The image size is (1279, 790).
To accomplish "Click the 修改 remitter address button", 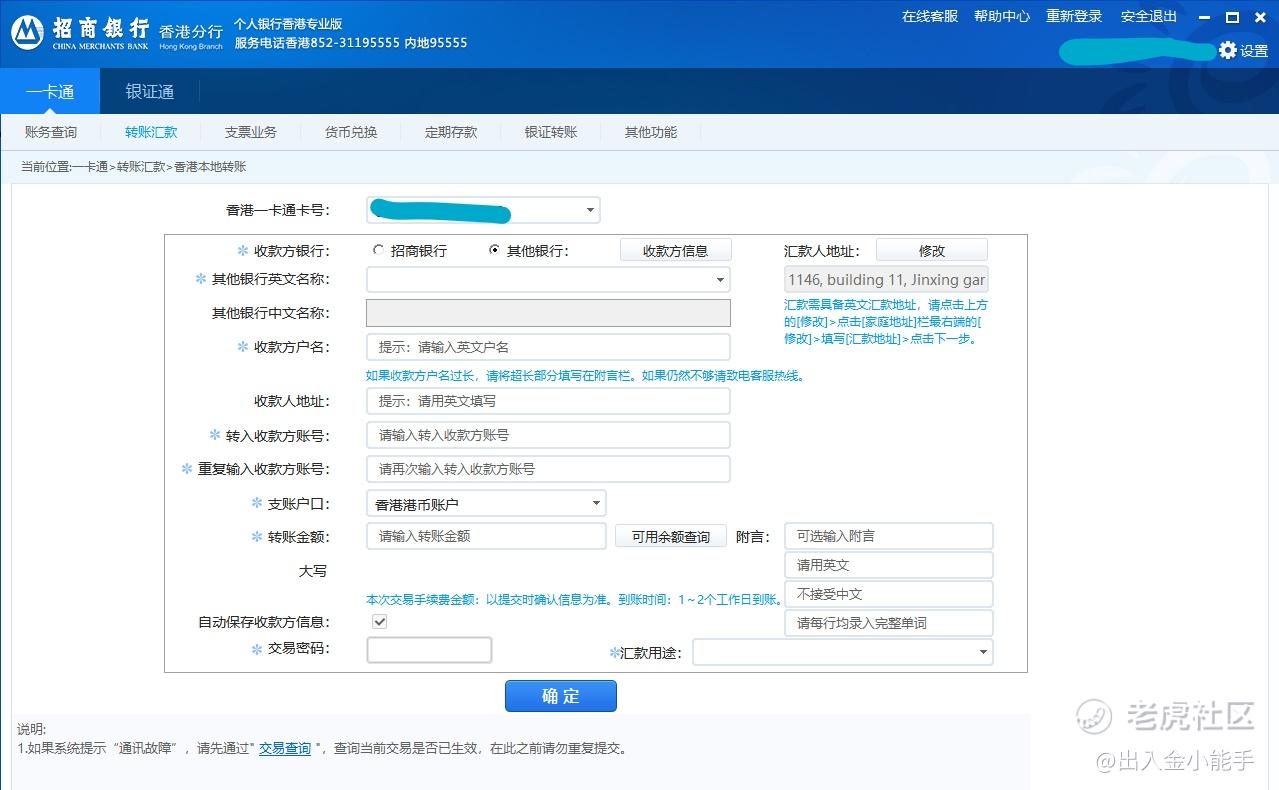I will pyautogui.click(x=932, y=250).
